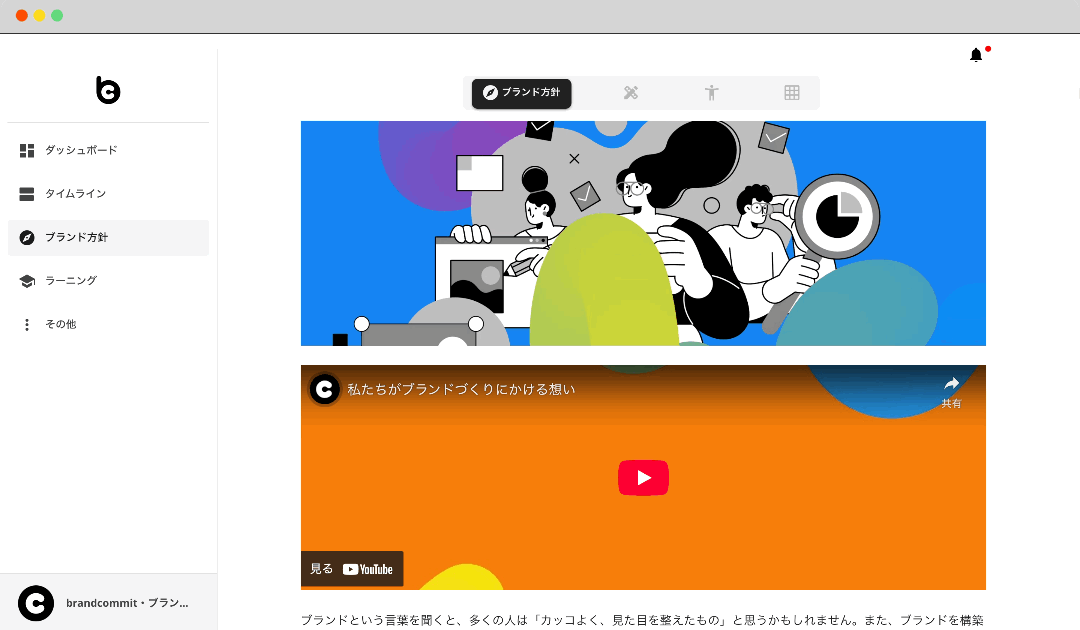This screenshot has width=1080, height=630.
Task: Click the compass icon next to ブランド方針
Action: [27, 237]
